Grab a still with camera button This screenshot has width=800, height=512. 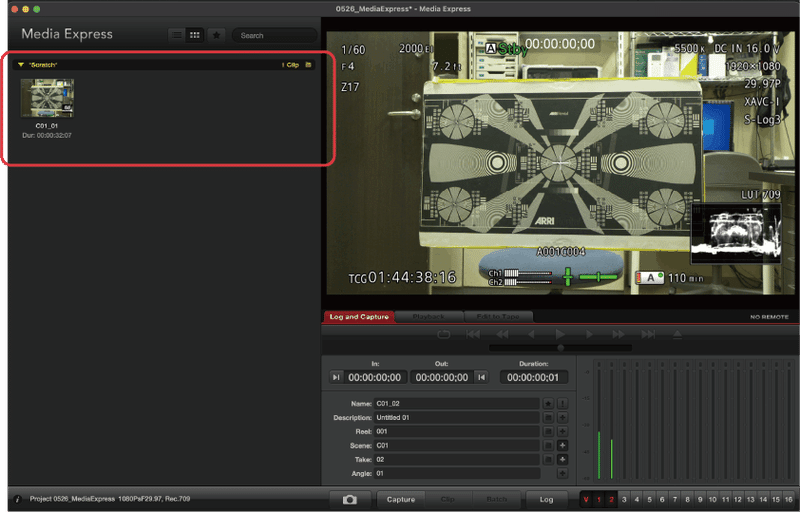pyautogui.click(x=350, y=500)
